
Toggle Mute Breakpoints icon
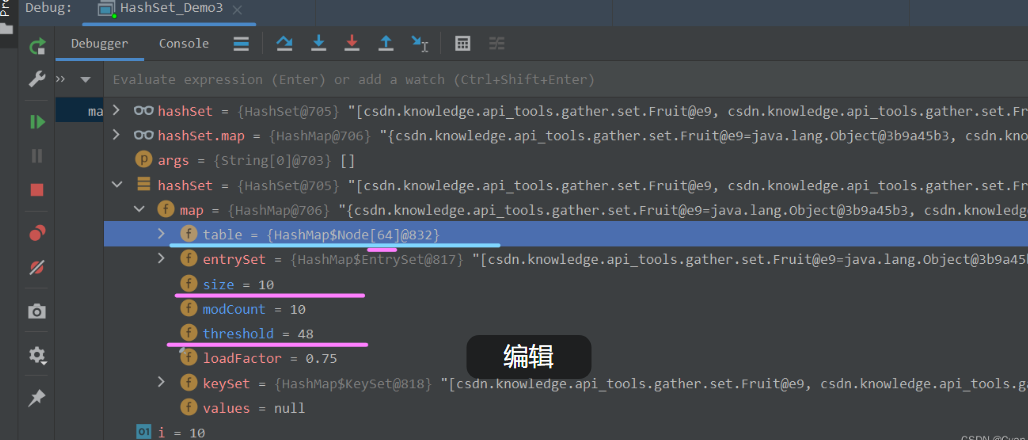[37, 268]
